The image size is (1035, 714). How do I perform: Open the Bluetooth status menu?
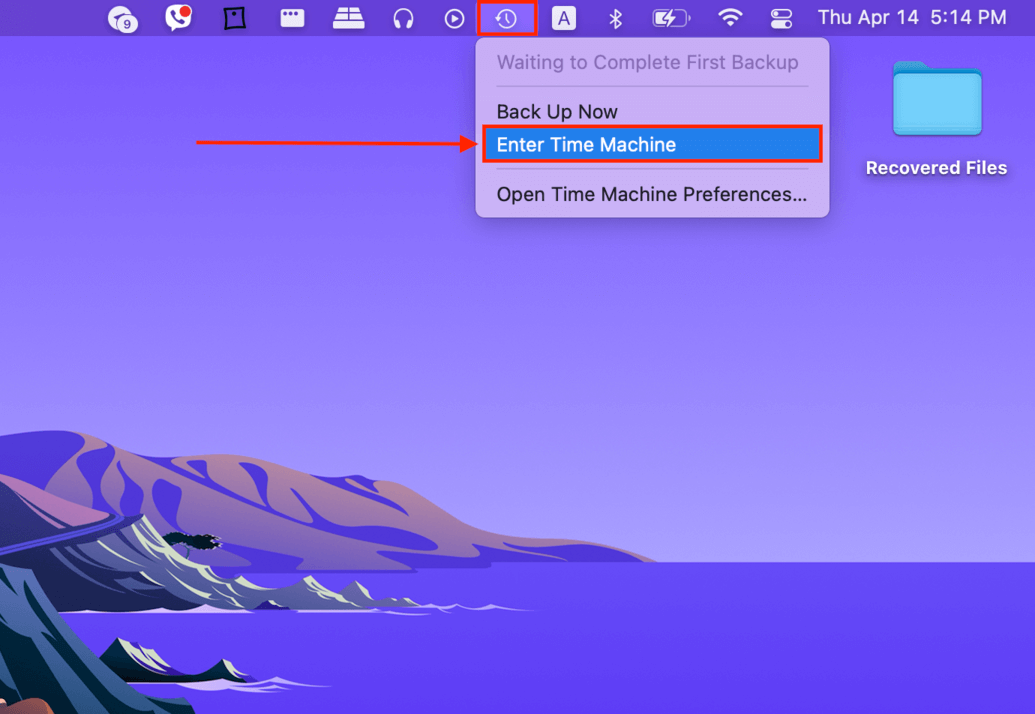[x=615, y=18]
